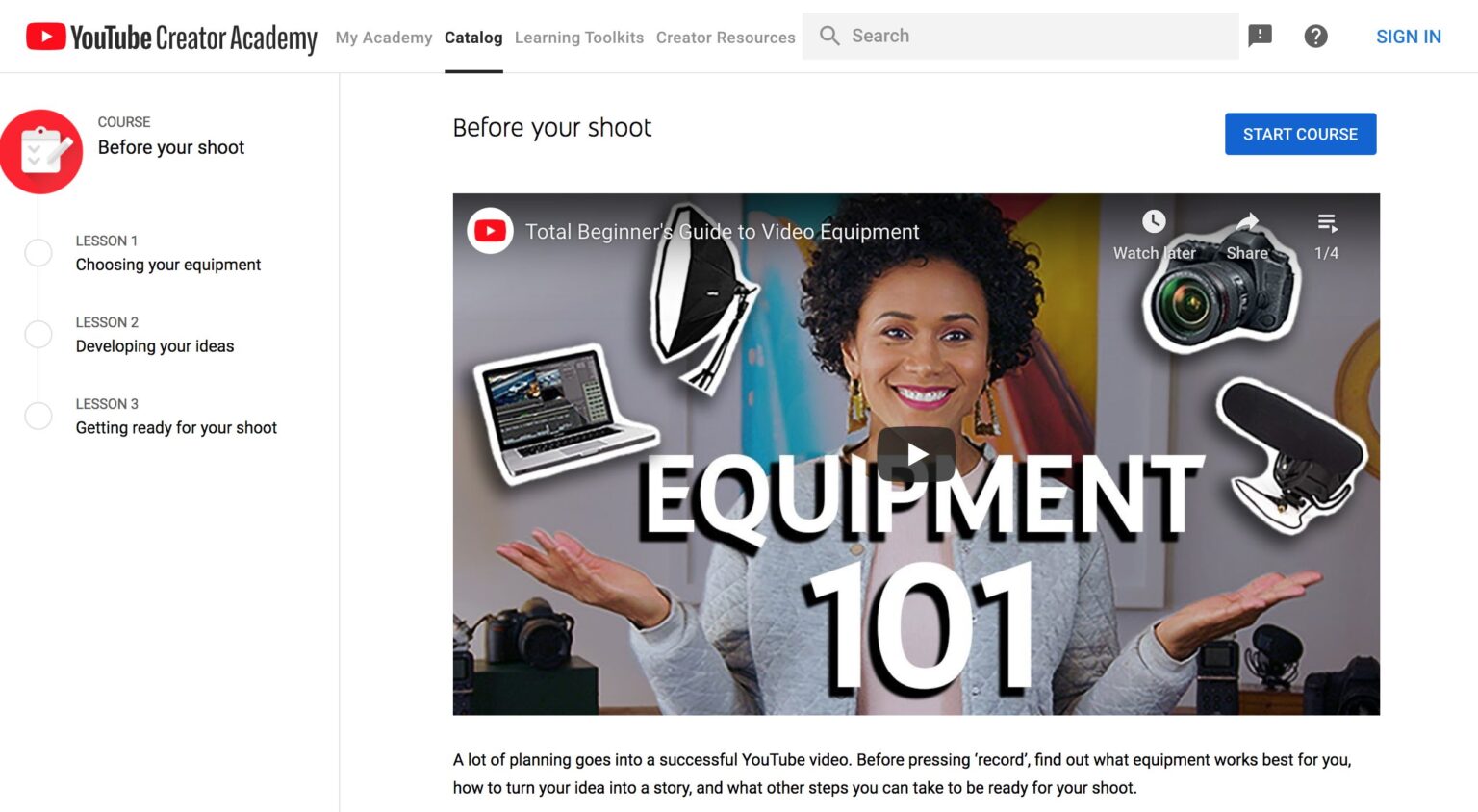
Task: Open the Learning Toolkits section
Action: click(x=578, y=38)
